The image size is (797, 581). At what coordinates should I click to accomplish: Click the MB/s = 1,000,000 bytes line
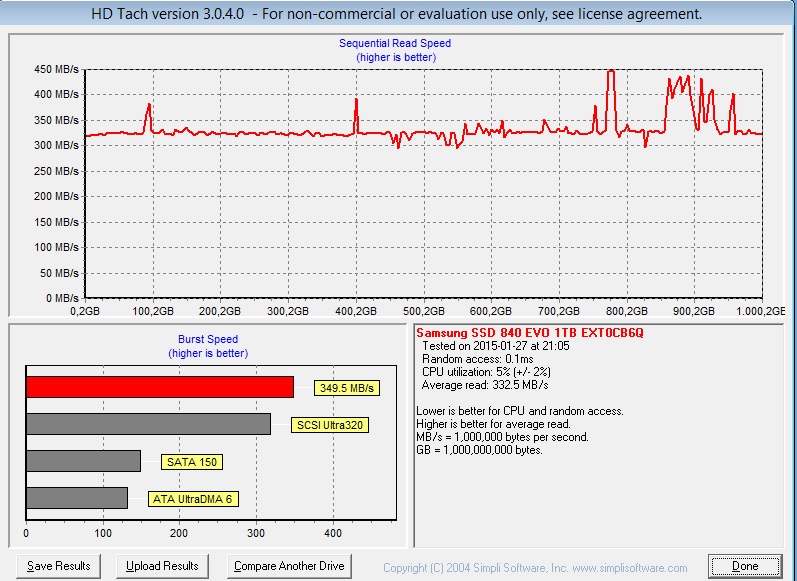502,437
